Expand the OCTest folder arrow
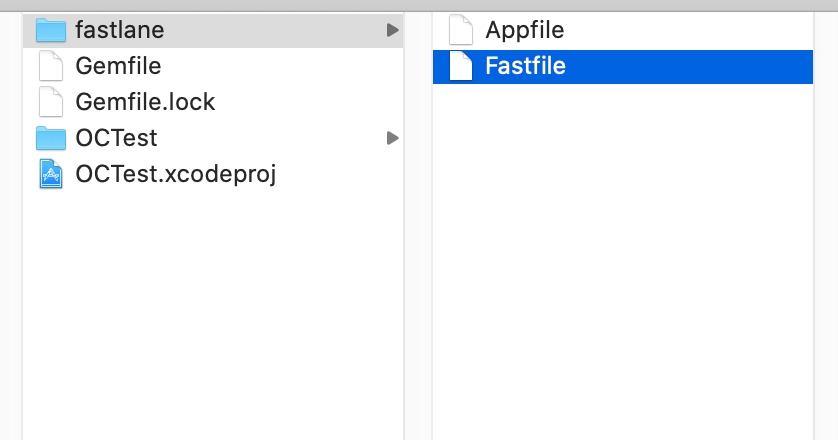Image resolution: width=838 pixels, height=440 pixels. tap(392, 137)
